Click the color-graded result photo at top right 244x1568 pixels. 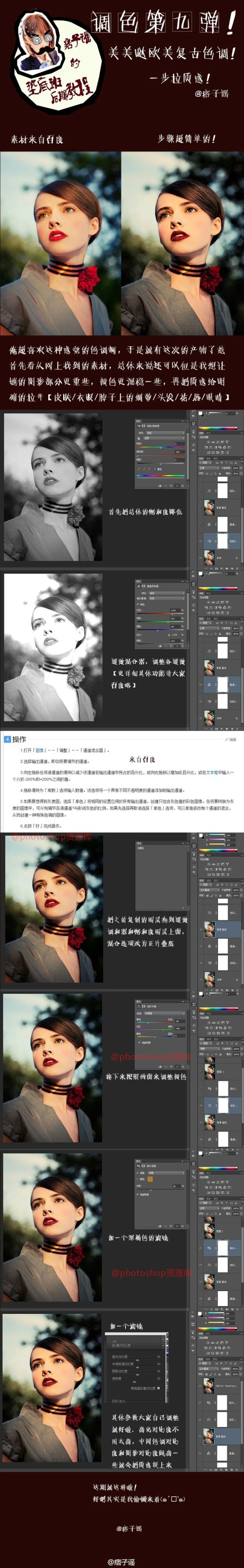(x=182, y=244)
